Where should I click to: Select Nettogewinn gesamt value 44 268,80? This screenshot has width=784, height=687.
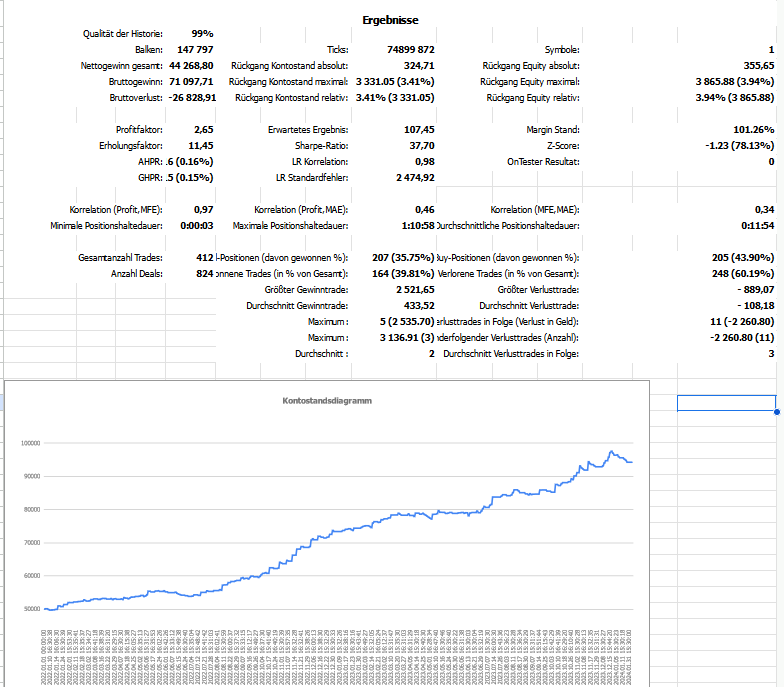point(191,66)
